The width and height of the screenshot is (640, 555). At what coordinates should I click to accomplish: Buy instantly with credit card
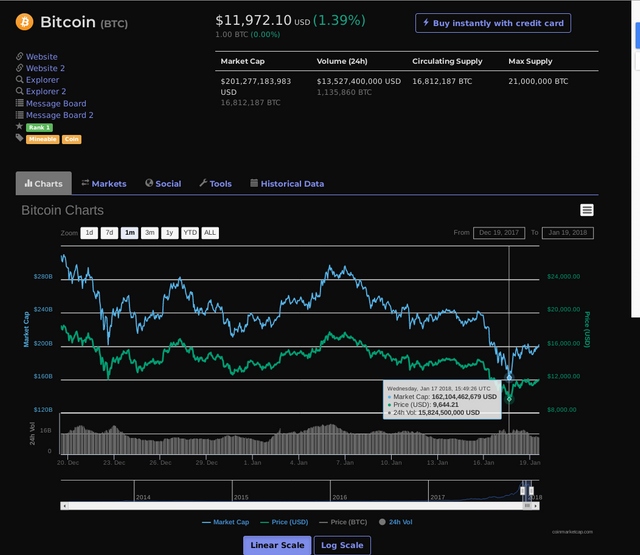(x=493, y=23)
